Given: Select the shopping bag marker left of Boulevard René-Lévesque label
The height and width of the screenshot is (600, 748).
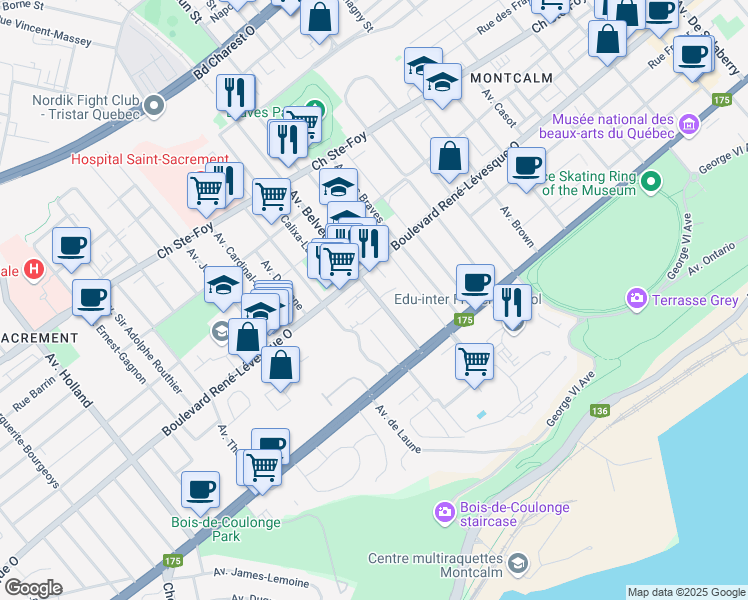Looking at the screenshot, I should tap(449, 158).
